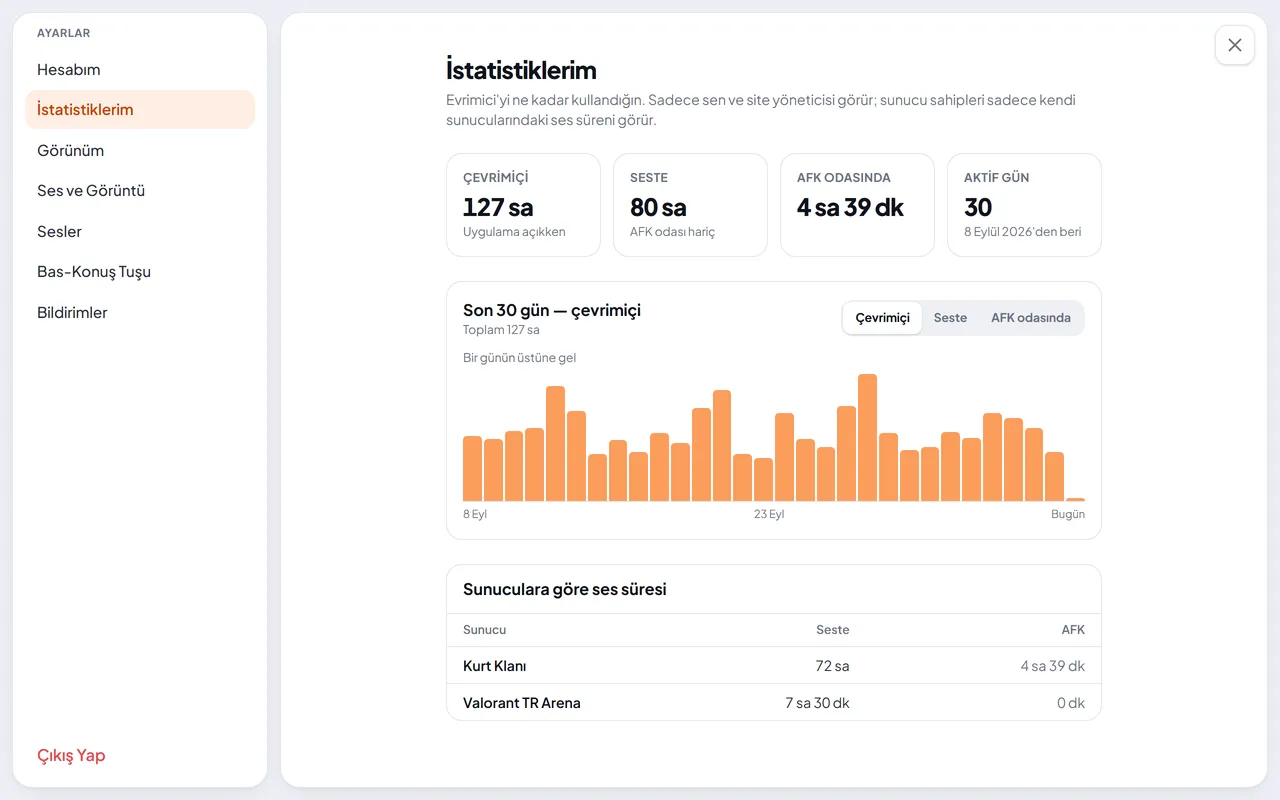
Task: Click the 7 sa 30 dk cell
Action: pos(817,703)
